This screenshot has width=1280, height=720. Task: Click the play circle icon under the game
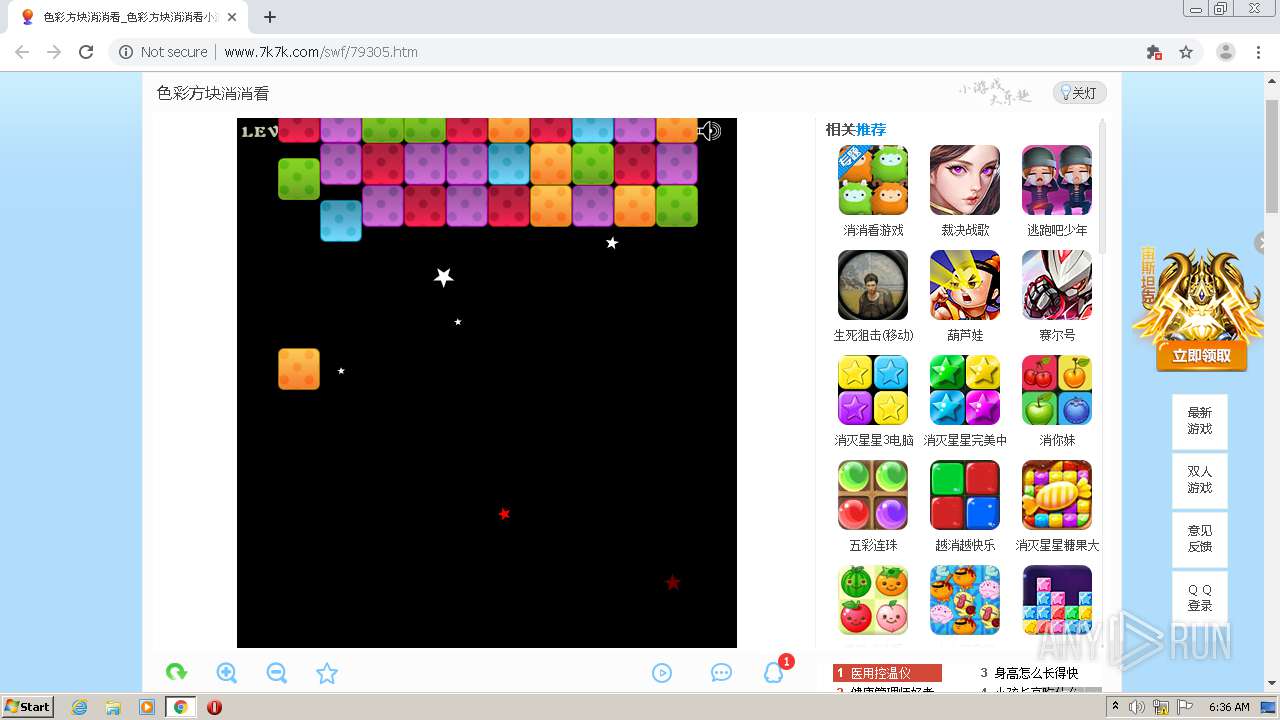pyautogui.click(x=662, y=673)
